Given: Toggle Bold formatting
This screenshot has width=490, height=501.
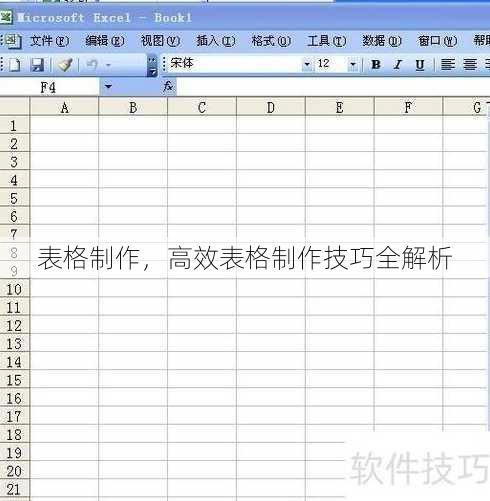Looking at the screenshot, I should (376, 64).
